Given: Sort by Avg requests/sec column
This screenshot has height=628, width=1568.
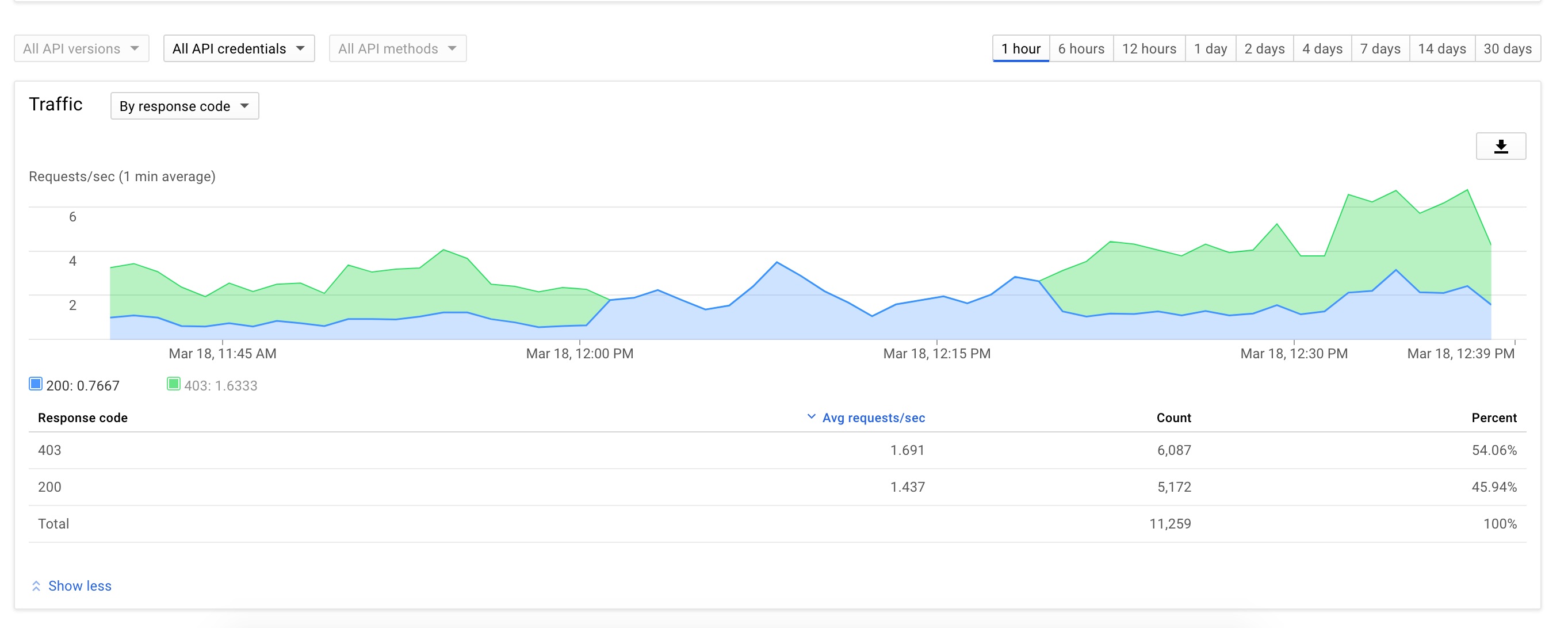Looking at the screenshot, I should coord(866,418).
